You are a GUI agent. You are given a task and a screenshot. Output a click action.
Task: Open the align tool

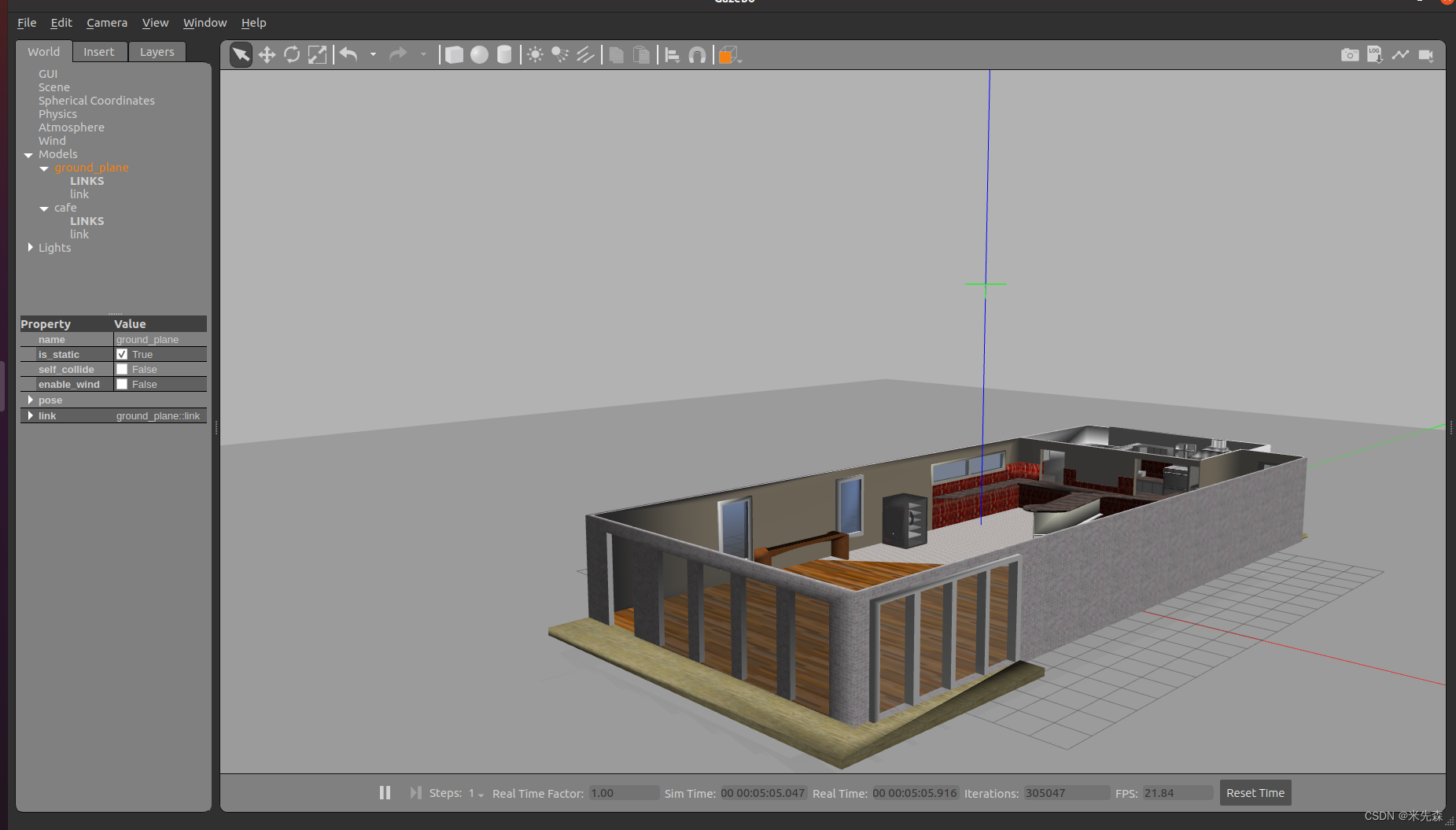pyautogui.click(x=672, y=54)
